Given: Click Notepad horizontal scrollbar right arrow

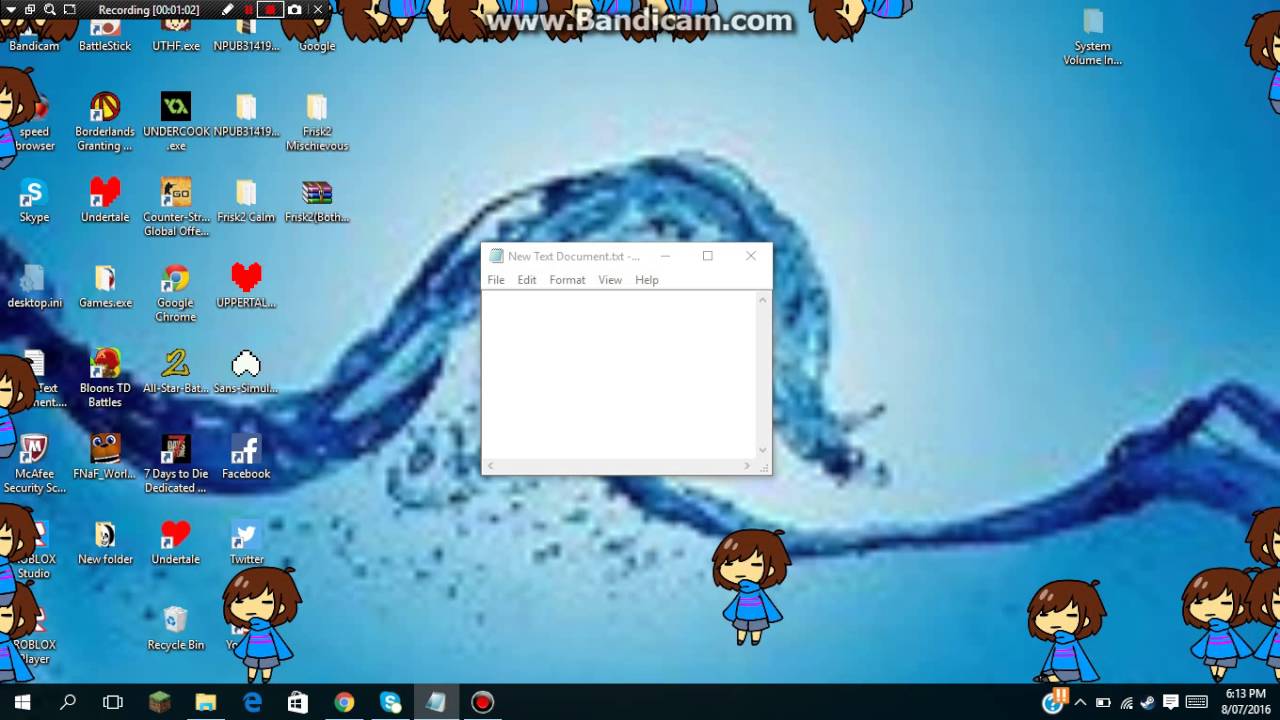Looking at the screenshot, I should [x=747, y=466].
